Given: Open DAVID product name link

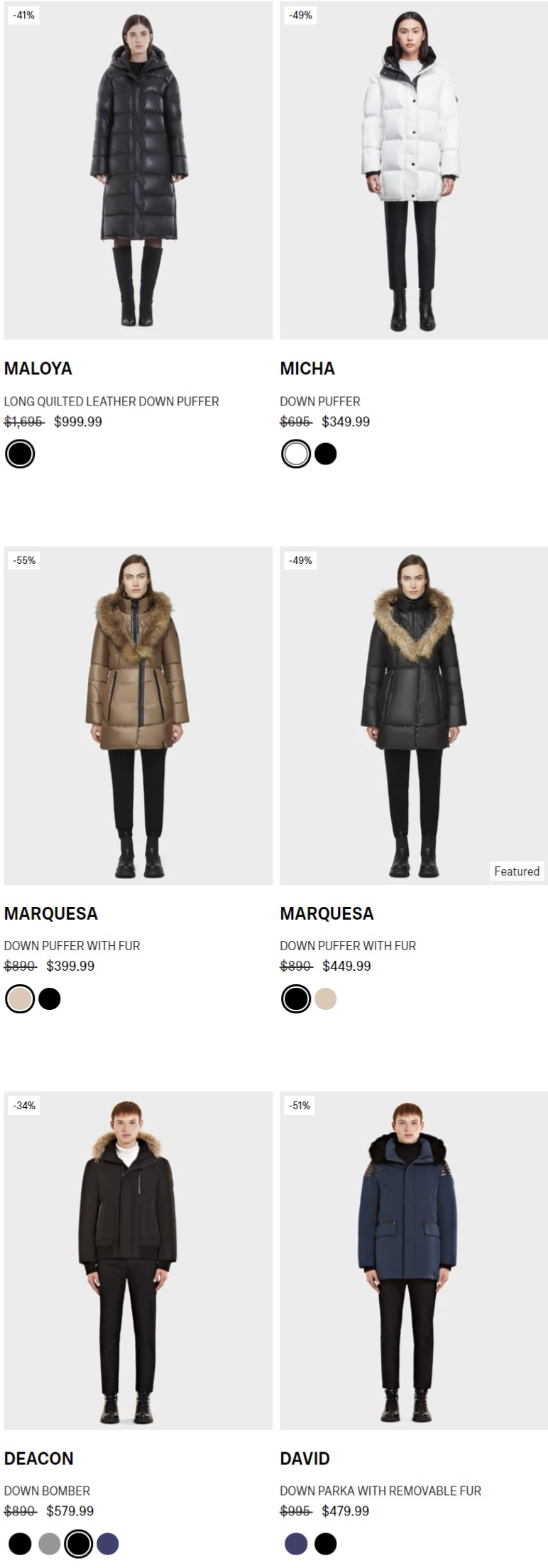Looking at the screenshot, I should 305,1459.
